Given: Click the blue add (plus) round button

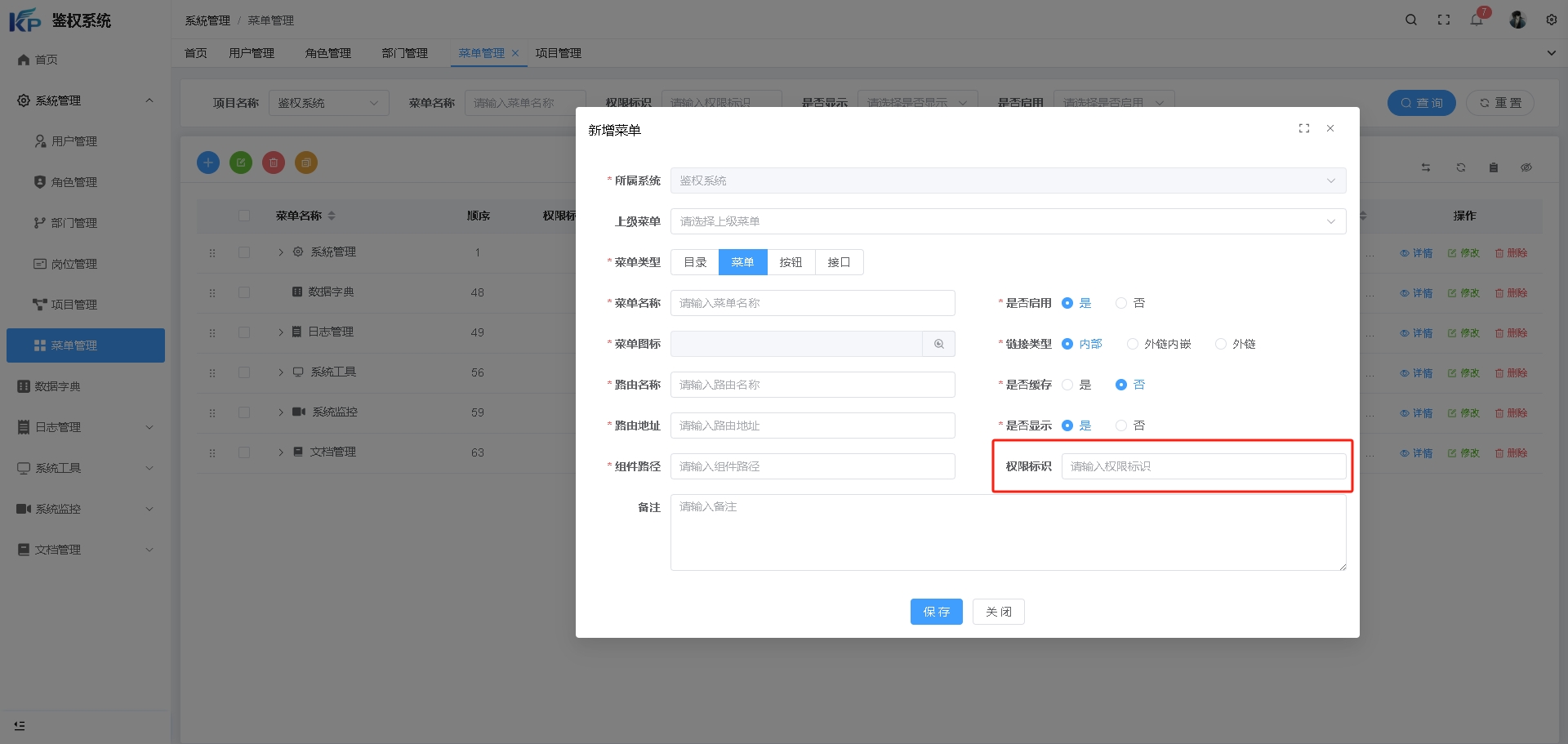Looking at the screenshot, I should [x=208, y=163].
